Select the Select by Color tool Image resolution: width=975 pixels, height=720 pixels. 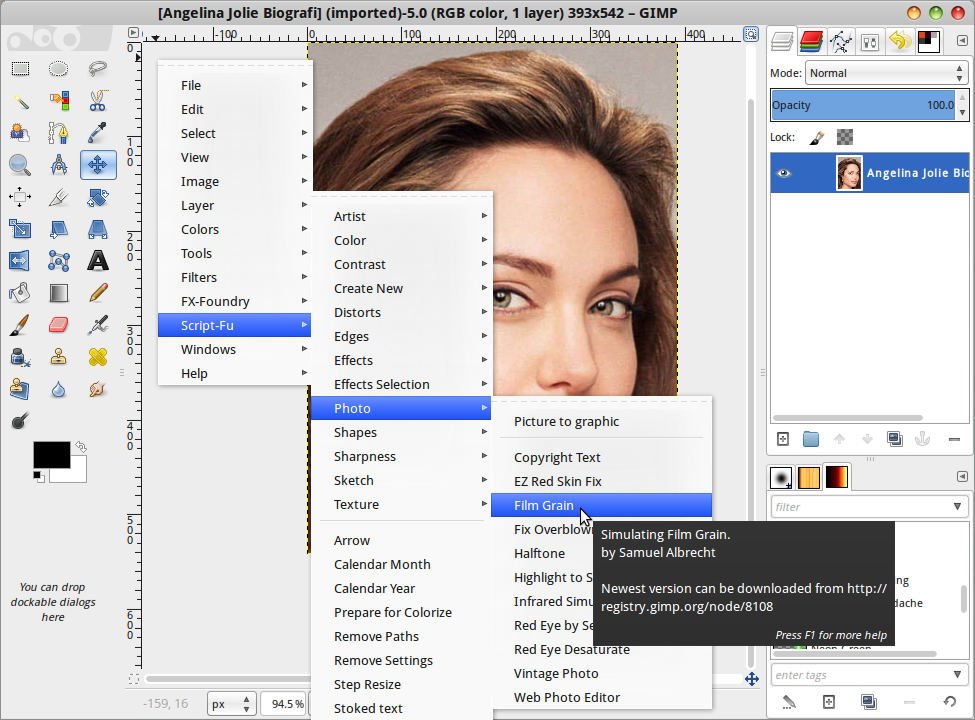click(x=58, y=100)
